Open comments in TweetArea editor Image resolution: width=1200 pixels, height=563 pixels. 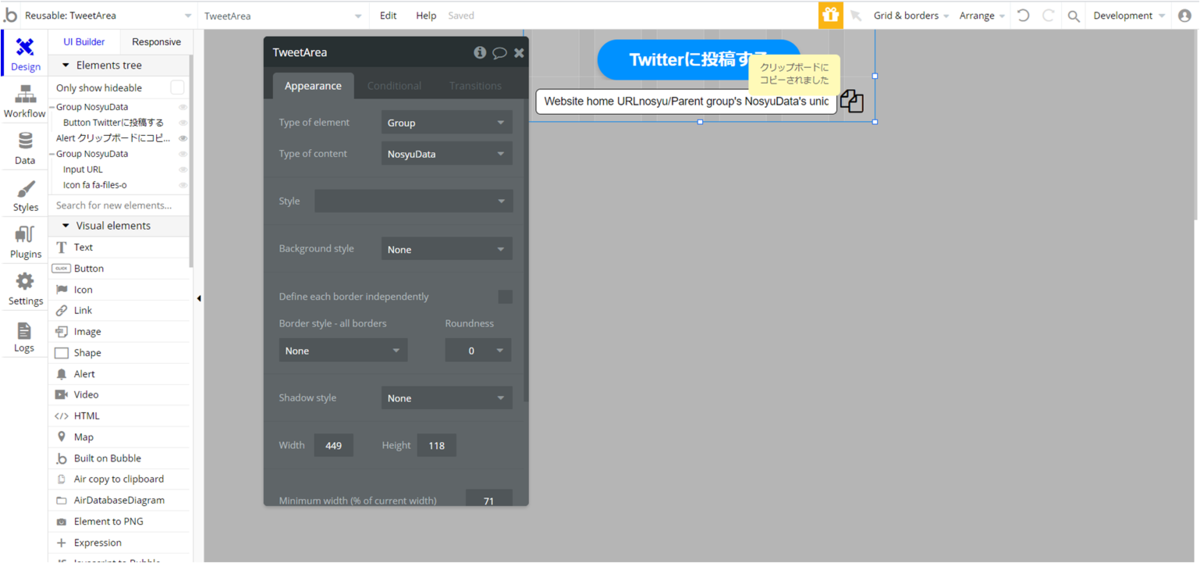pyautogui.click(x=499, y=52)
